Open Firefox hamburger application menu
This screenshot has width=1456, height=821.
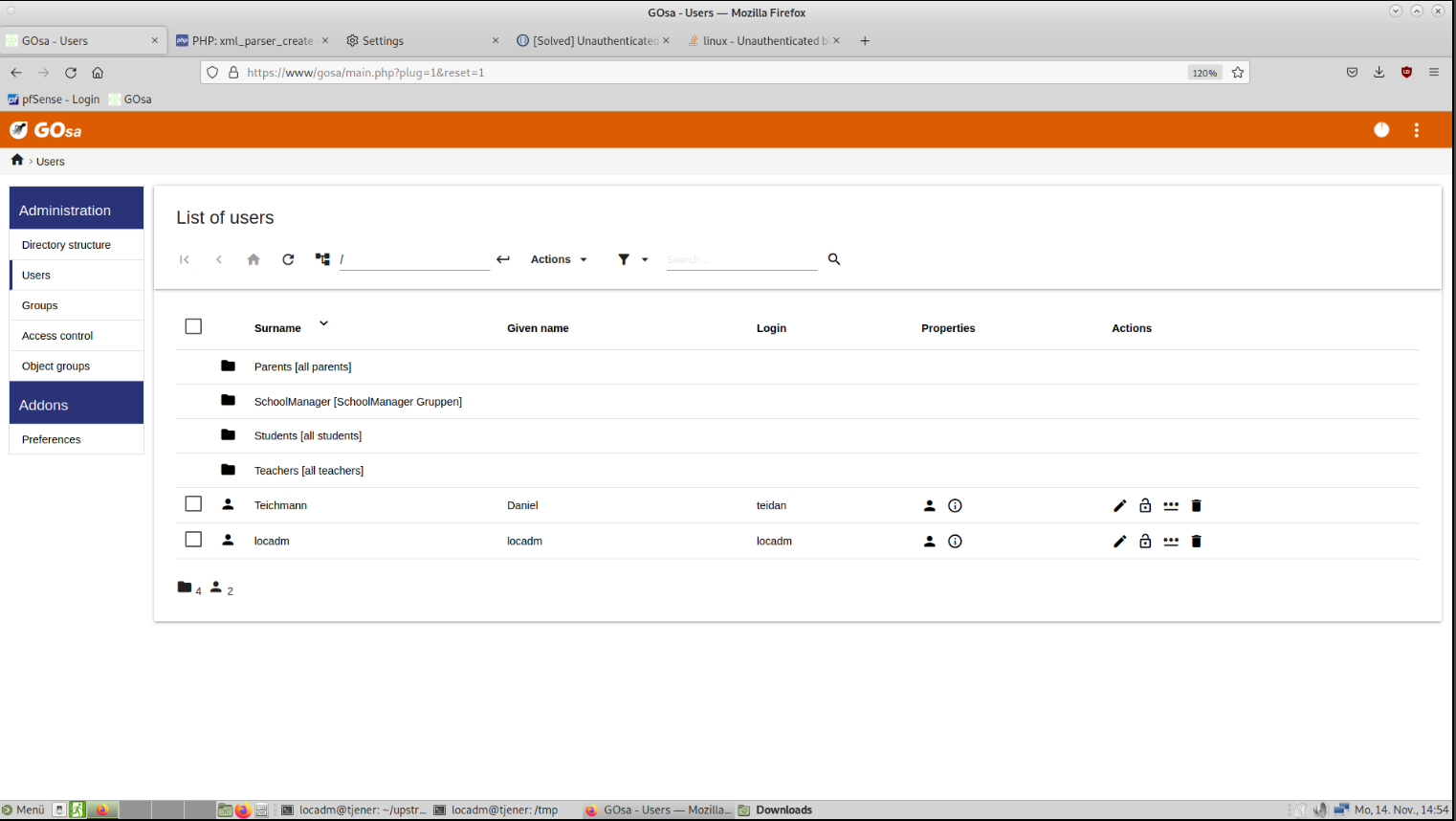coord(1433,73)
